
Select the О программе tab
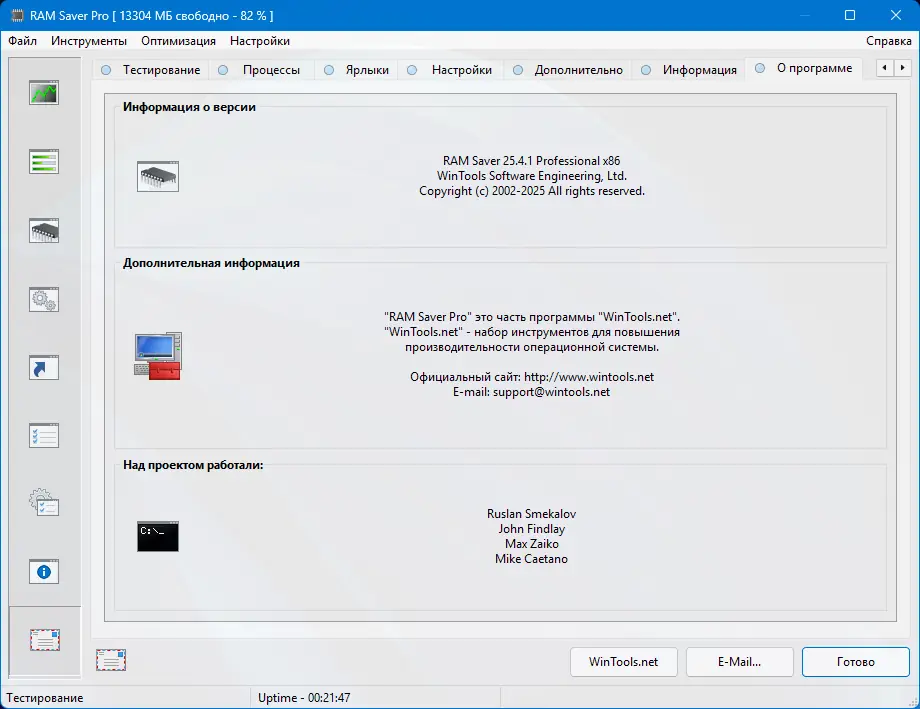point(804,68)
